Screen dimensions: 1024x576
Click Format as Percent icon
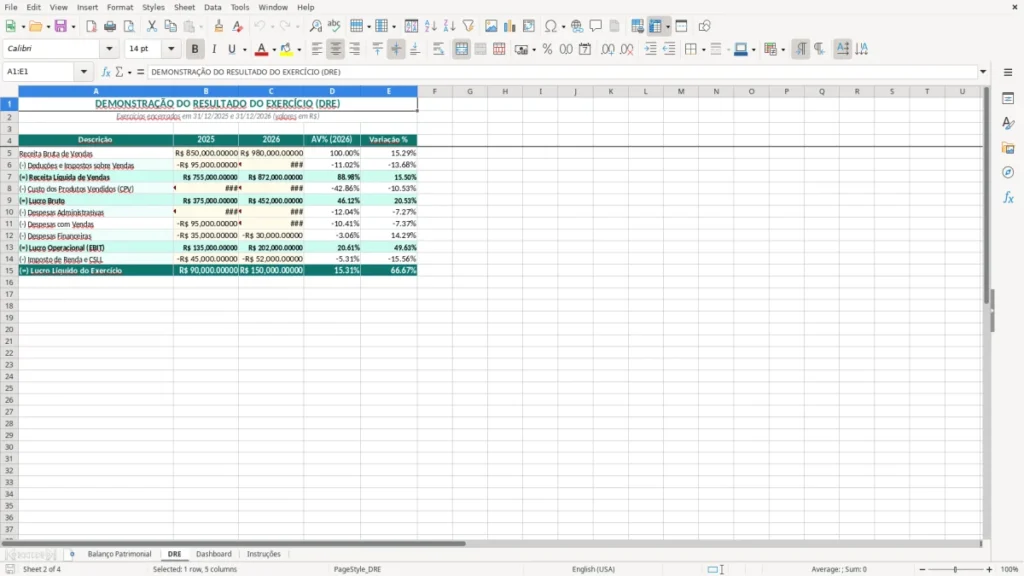547,49
